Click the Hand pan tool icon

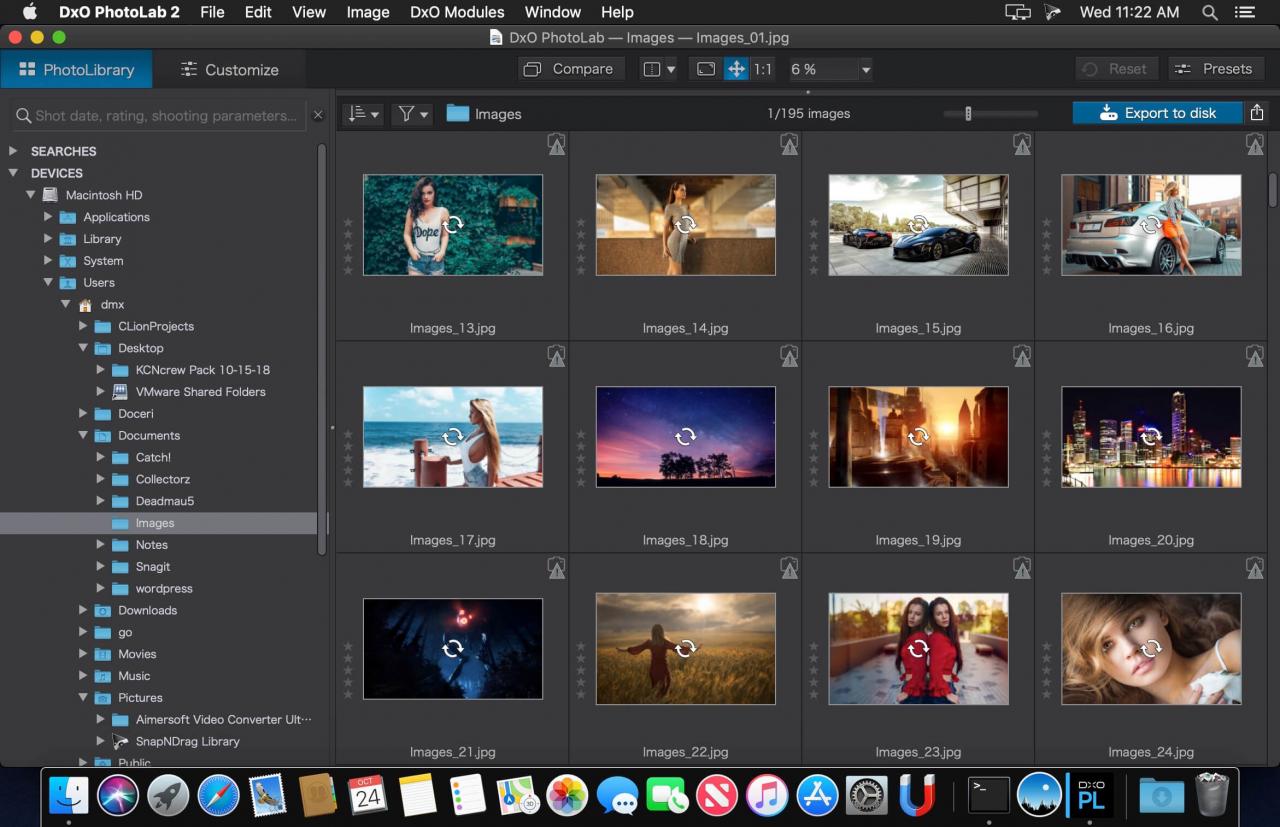[x=735, y=69]
